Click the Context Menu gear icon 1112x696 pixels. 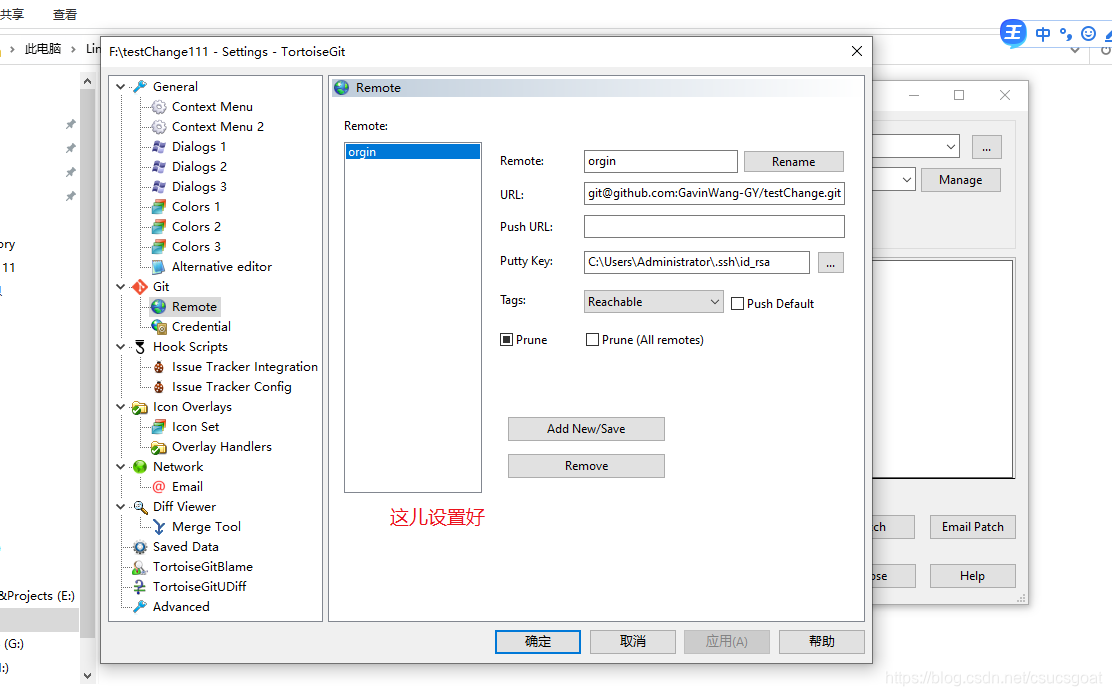[159, 107]
